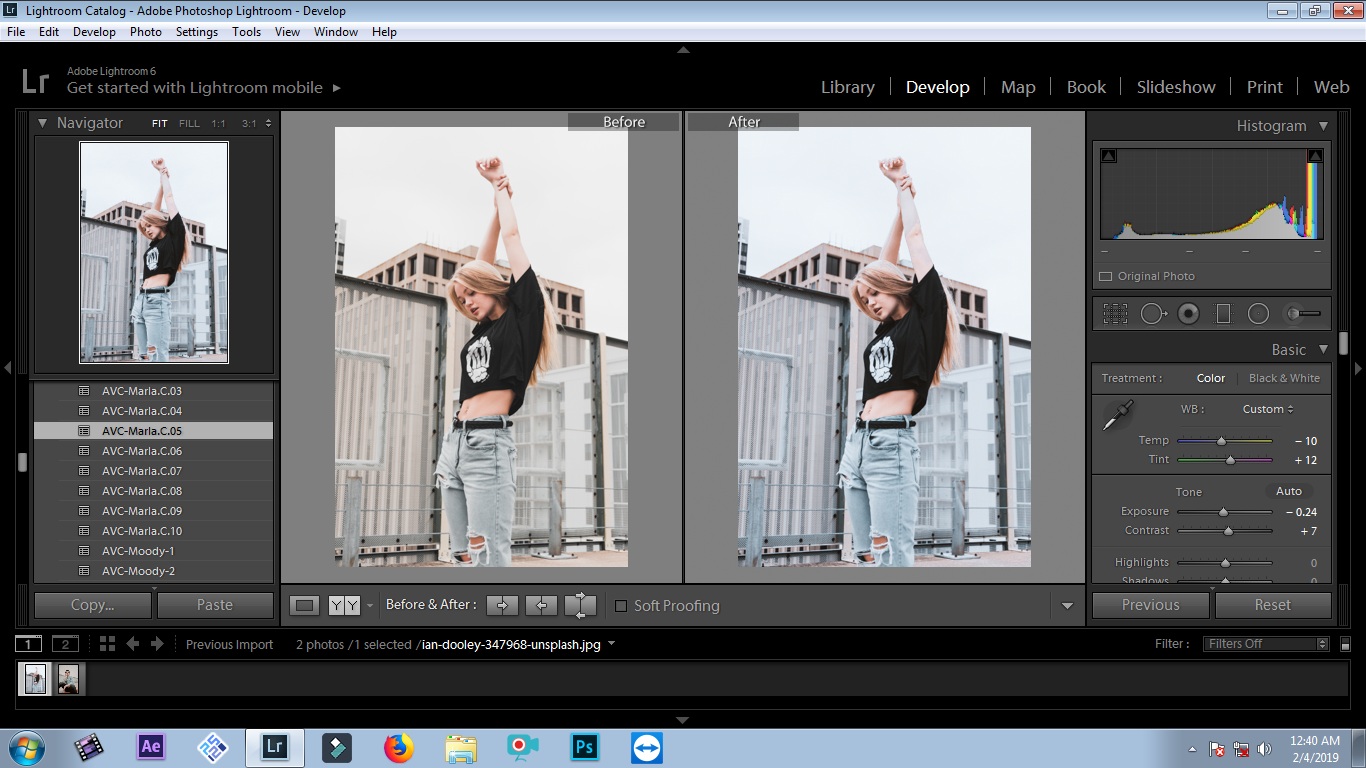Click the Lr logo identity plate

[35, 81]
